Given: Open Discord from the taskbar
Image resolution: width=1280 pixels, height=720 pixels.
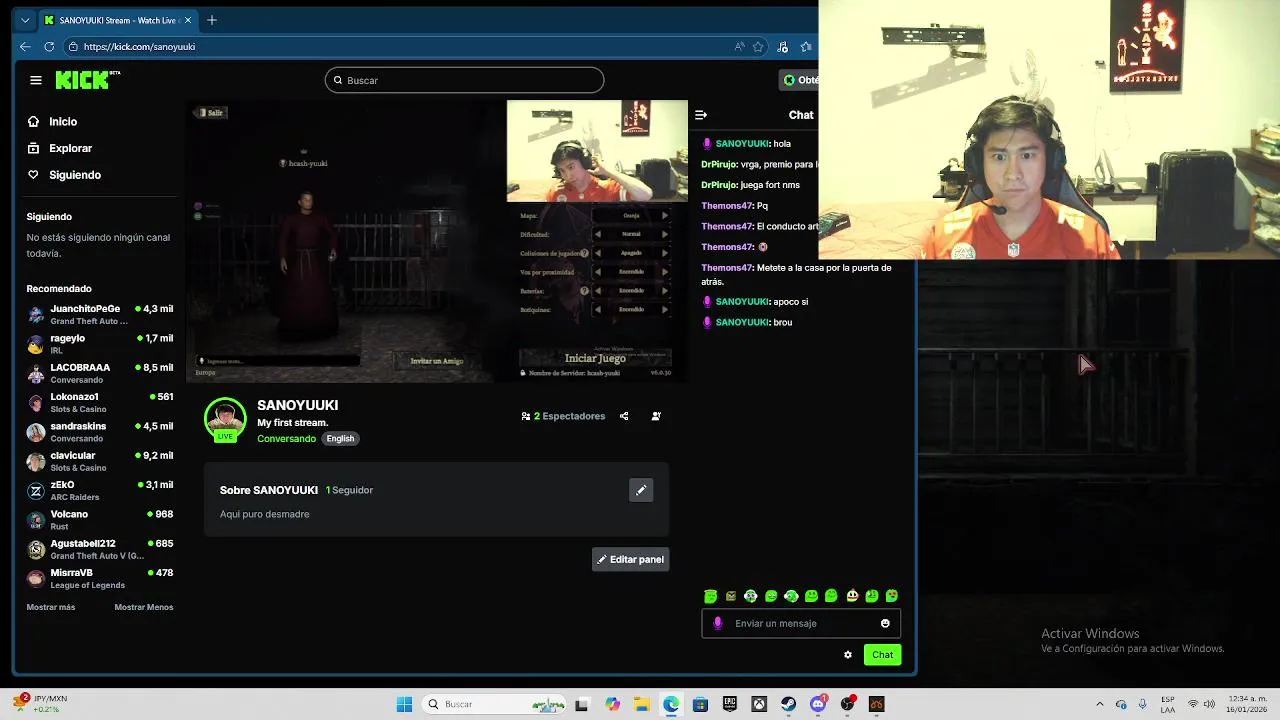Looking at the screenshot, I should 818,704.
